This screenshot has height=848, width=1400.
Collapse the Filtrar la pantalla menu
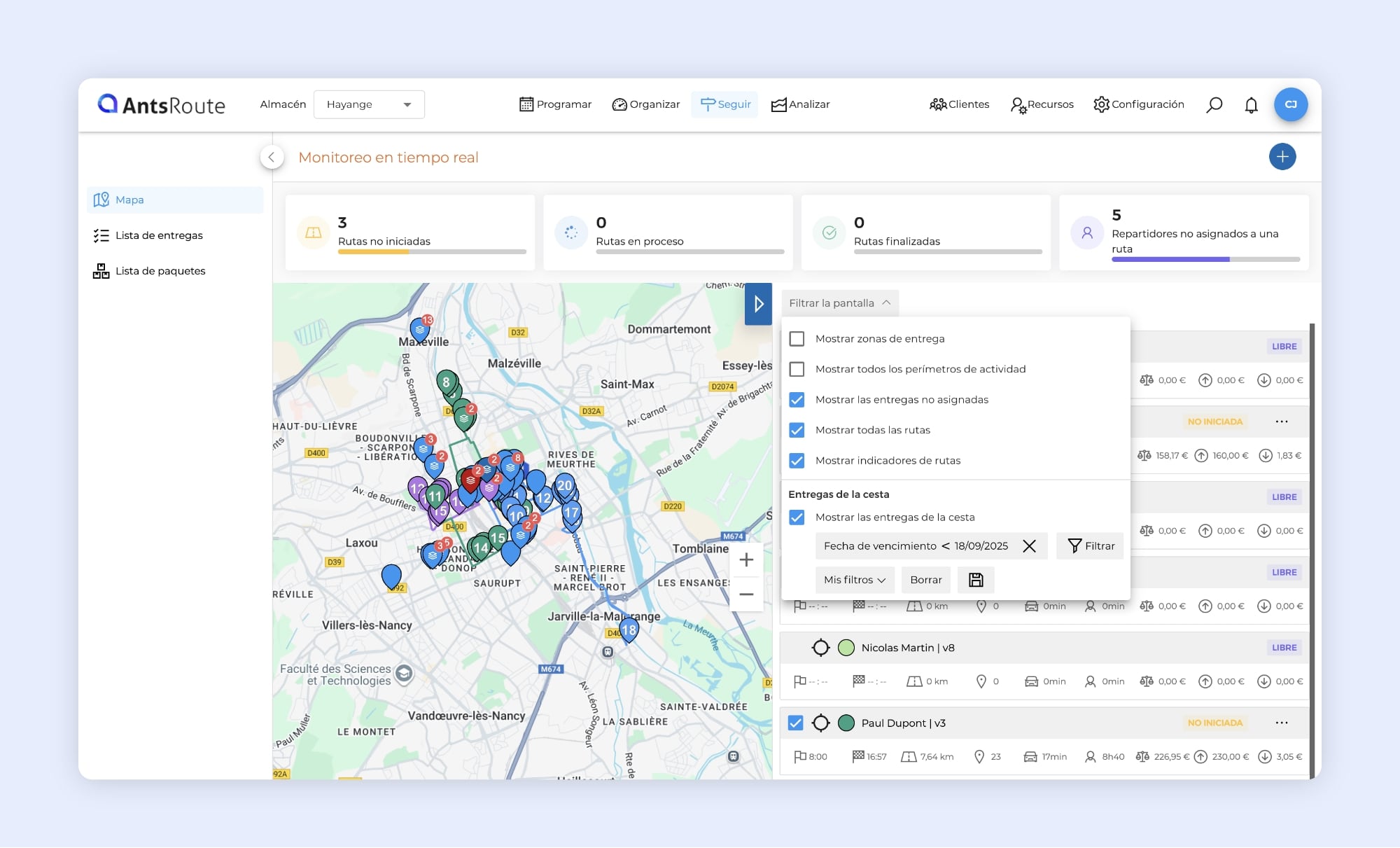839,303
